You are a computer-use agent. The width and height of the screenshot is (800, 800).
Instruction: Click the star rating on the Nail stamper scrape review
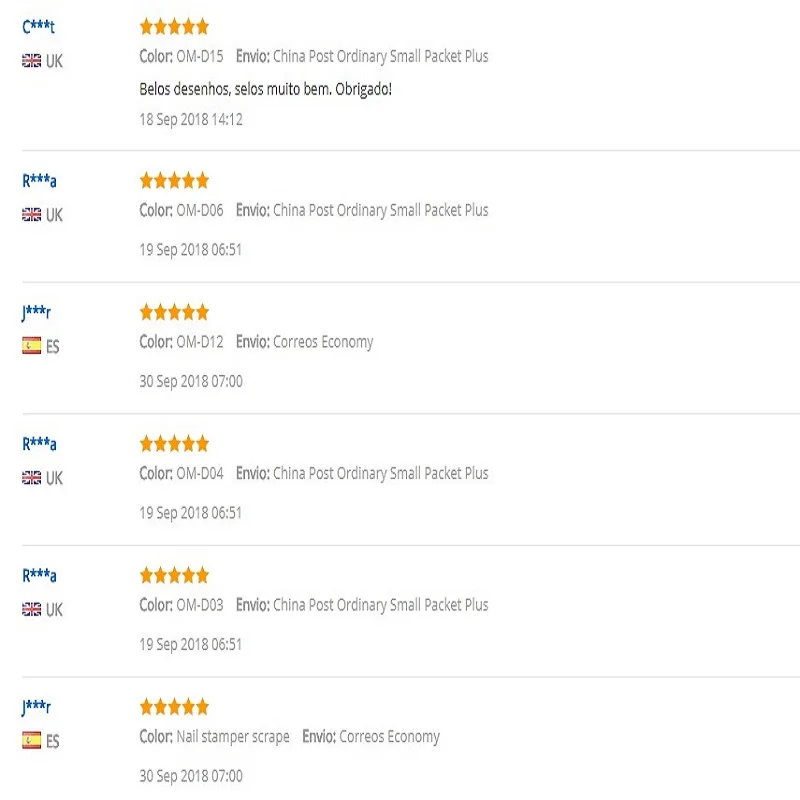(x=174, y=707)
